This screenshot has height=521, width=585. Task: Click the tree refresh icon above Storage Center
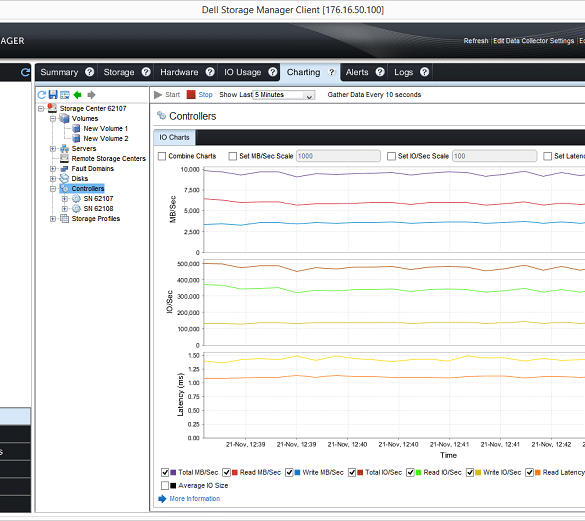coord(41,95)
